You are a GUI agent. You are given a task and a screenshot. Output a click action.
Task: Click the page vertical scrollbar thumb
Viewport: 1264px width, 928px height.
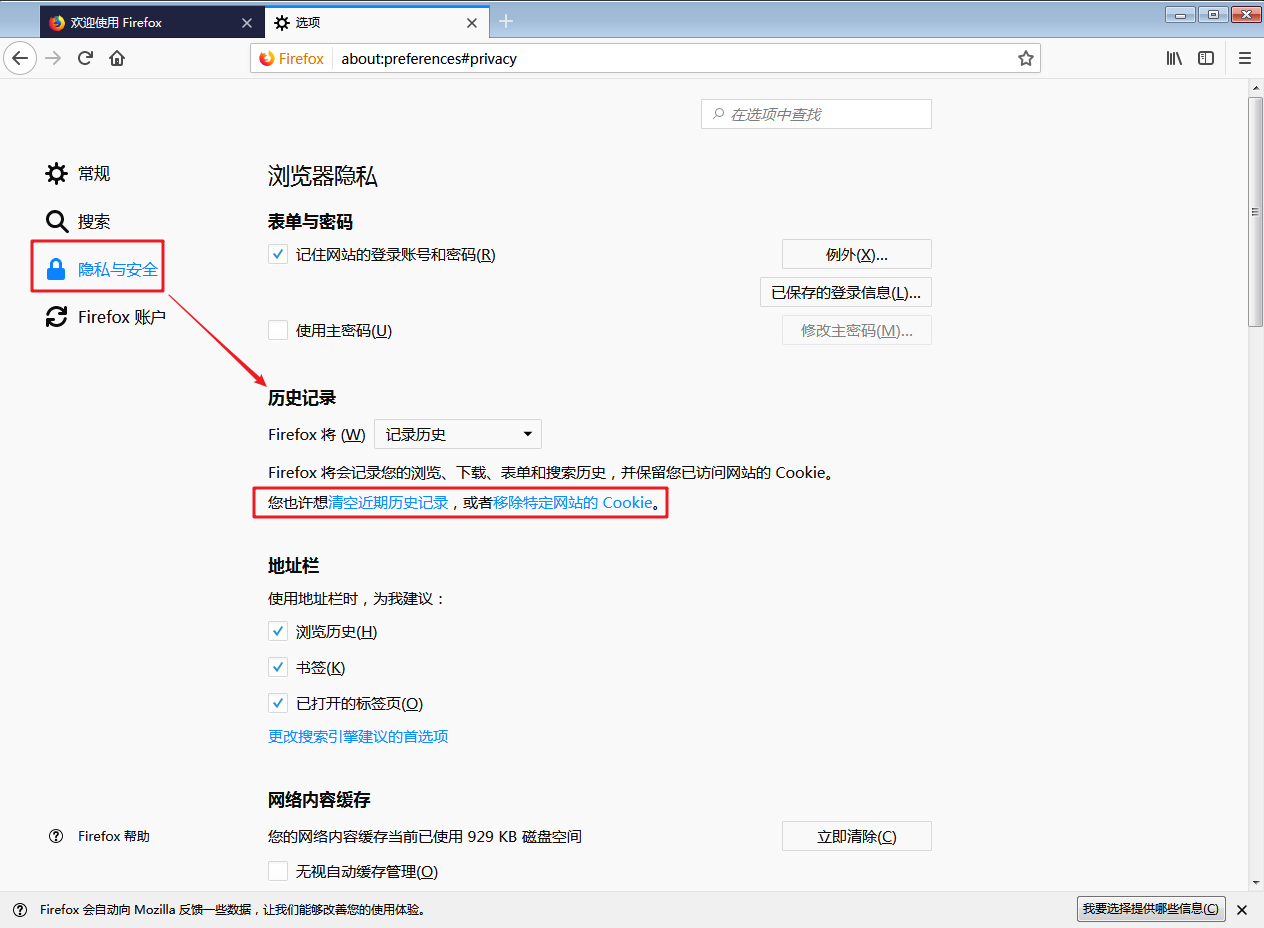(1256, 211)
